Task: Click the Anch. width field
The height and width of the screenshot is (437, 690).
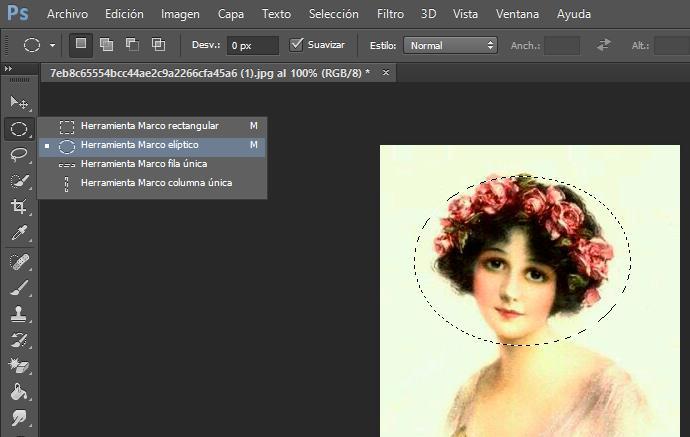Action: pyautogui.click(x=562, y=45)
